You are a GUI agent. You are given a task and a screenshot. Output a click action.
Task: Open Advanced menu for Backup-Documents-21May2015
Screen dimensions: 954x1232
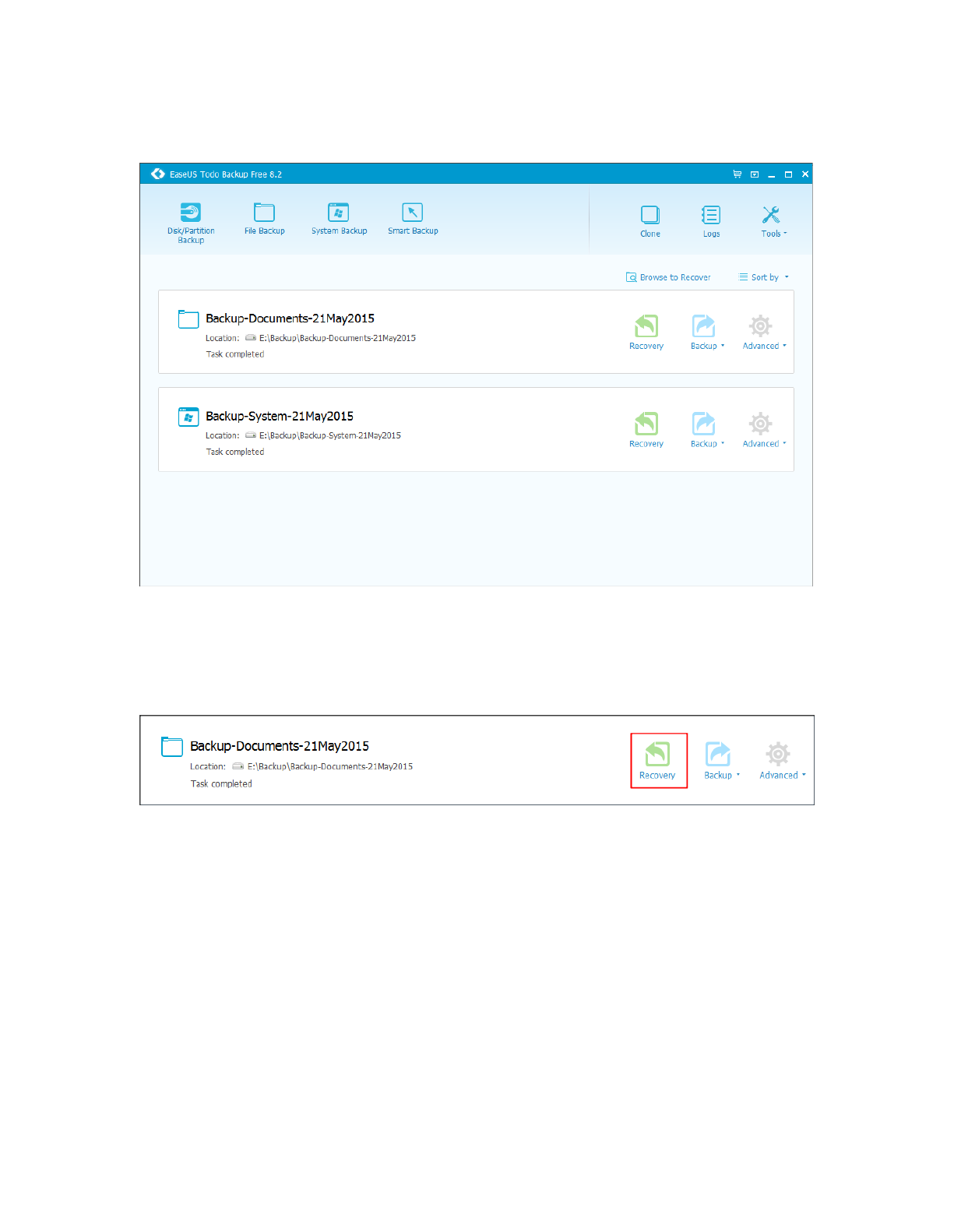[763, 332]
